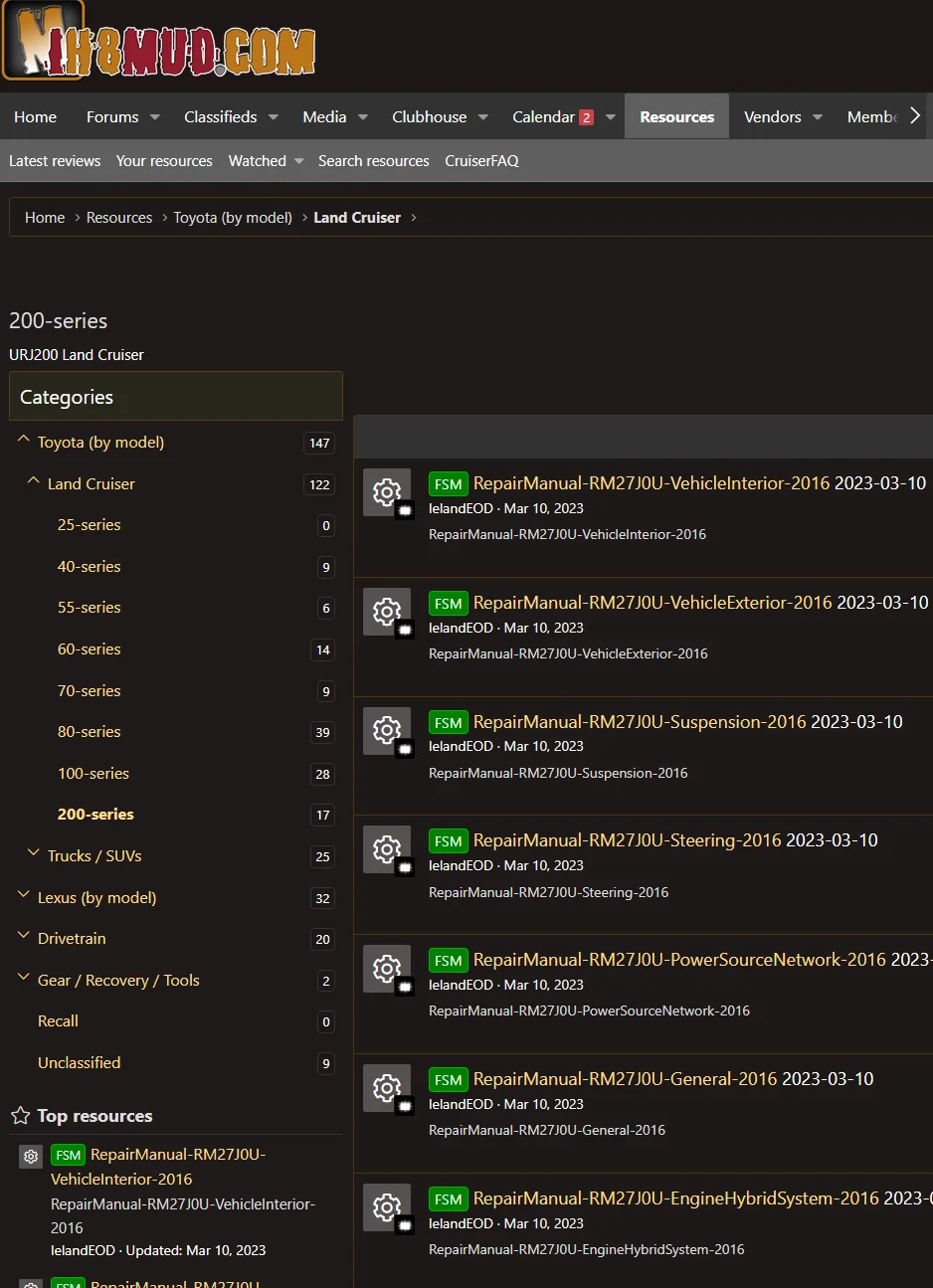Click the Calendar notification badge showing 2
933x1288 pixels.
pyautogui.click(x=586, y=117)
